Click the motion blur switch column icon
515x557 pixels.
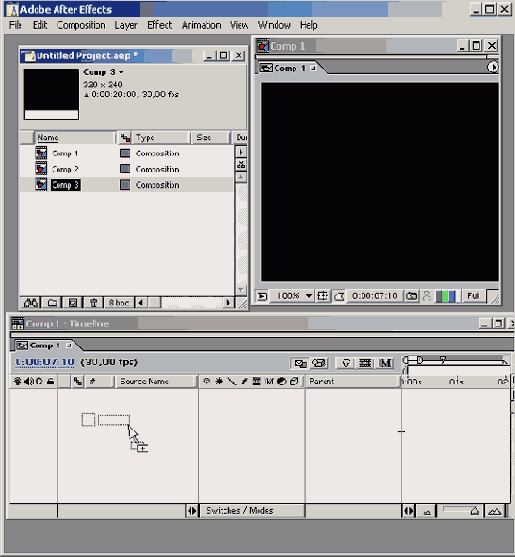click(x=269, y=381)
